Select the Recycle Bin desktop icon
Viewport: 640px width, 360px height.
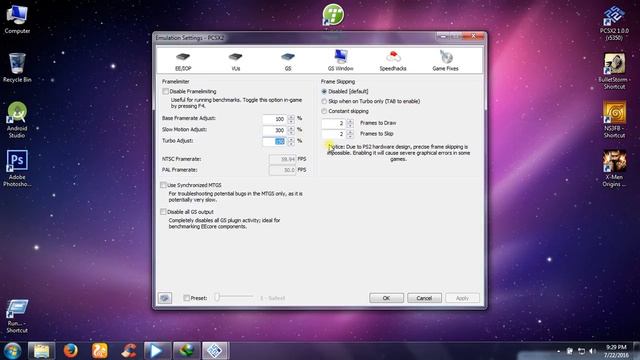[17, 68]
